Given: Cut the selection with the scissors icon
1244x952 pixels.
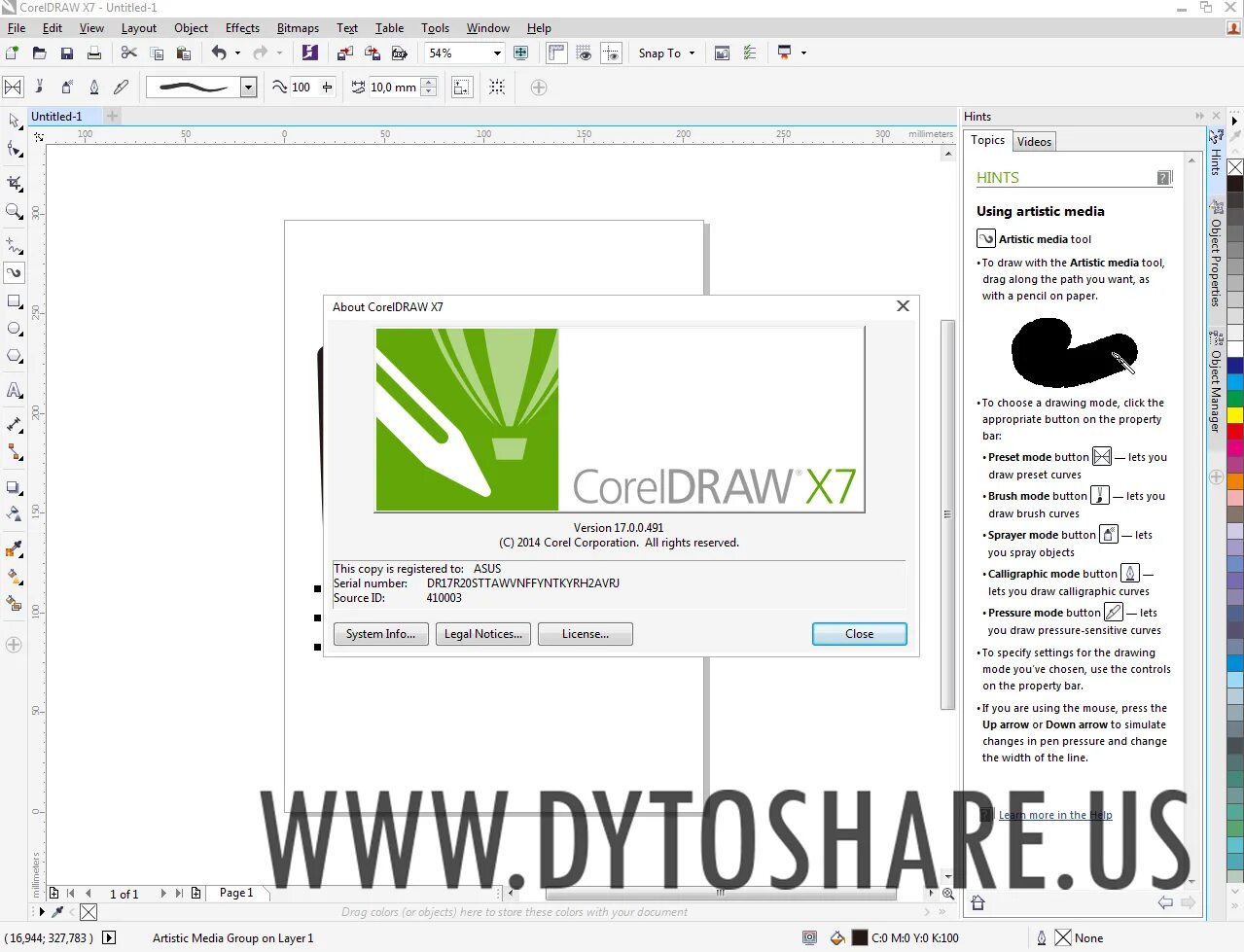Looking at the screenshot, I should (x=129, y=53).
